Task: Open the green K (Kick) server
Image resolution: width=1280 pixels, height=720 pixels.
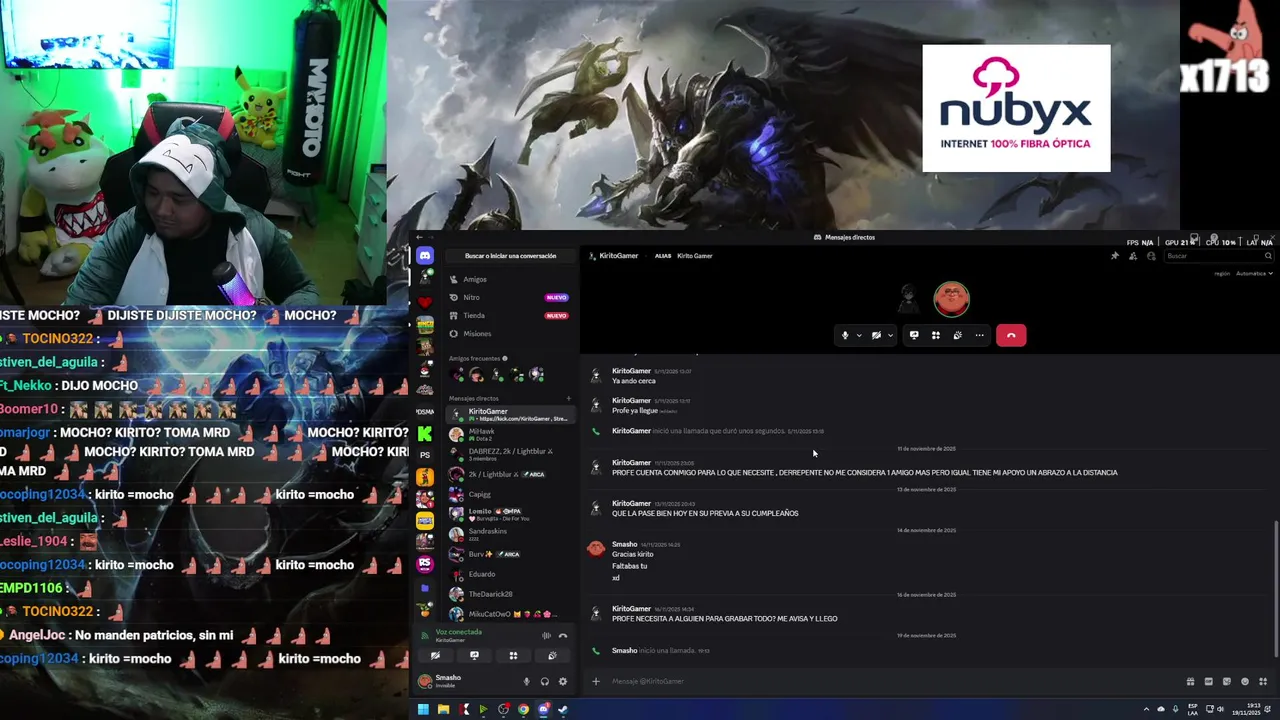Action: click(425, 433)
